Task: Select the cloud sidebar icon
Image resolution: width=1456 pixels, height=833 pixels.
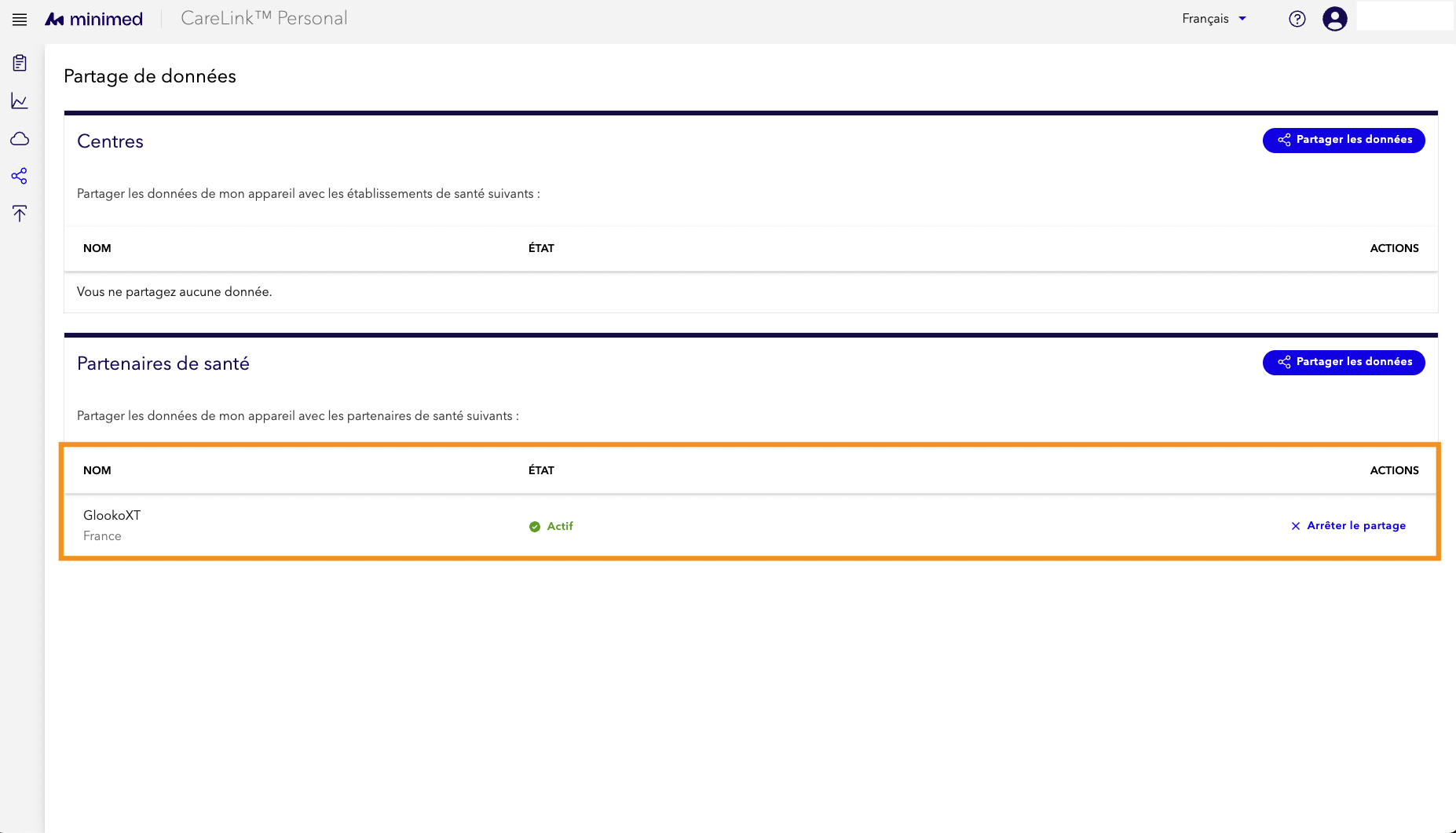Action: point(20,139)
